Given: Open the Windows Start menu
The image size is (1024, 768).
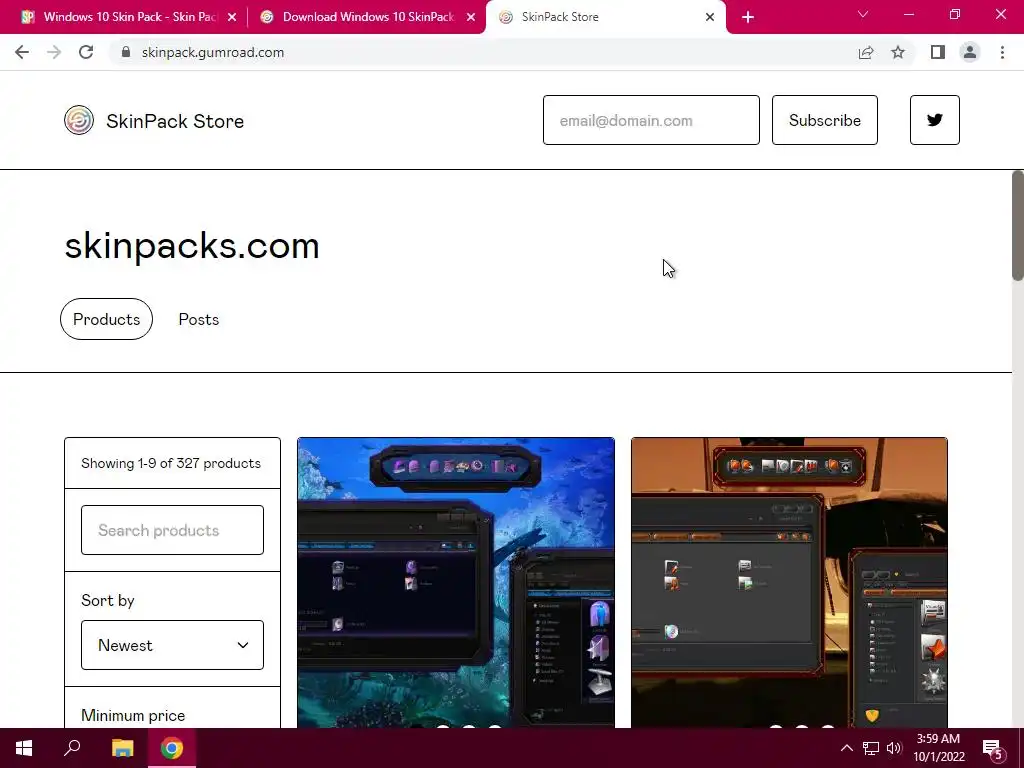Looking at the screenshot, I should click(24, 748).
